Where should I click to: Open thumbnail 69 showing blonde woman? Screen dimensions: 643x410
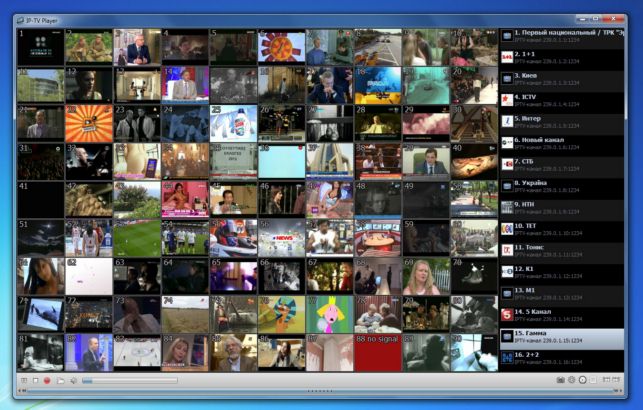click(x=426, y=276)
